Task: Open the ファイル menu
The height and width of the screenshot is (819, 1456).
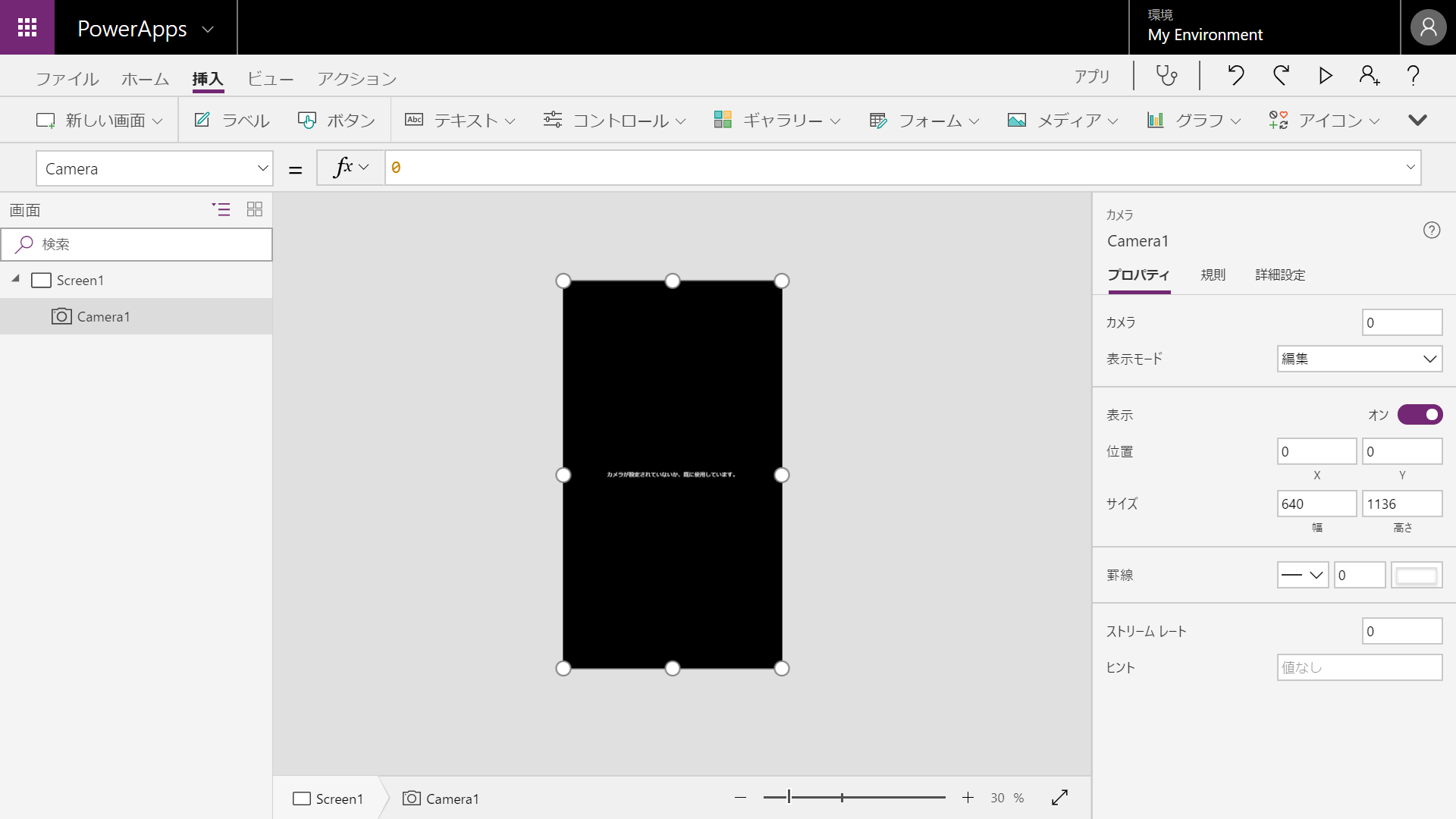Action: coord(67,79)
